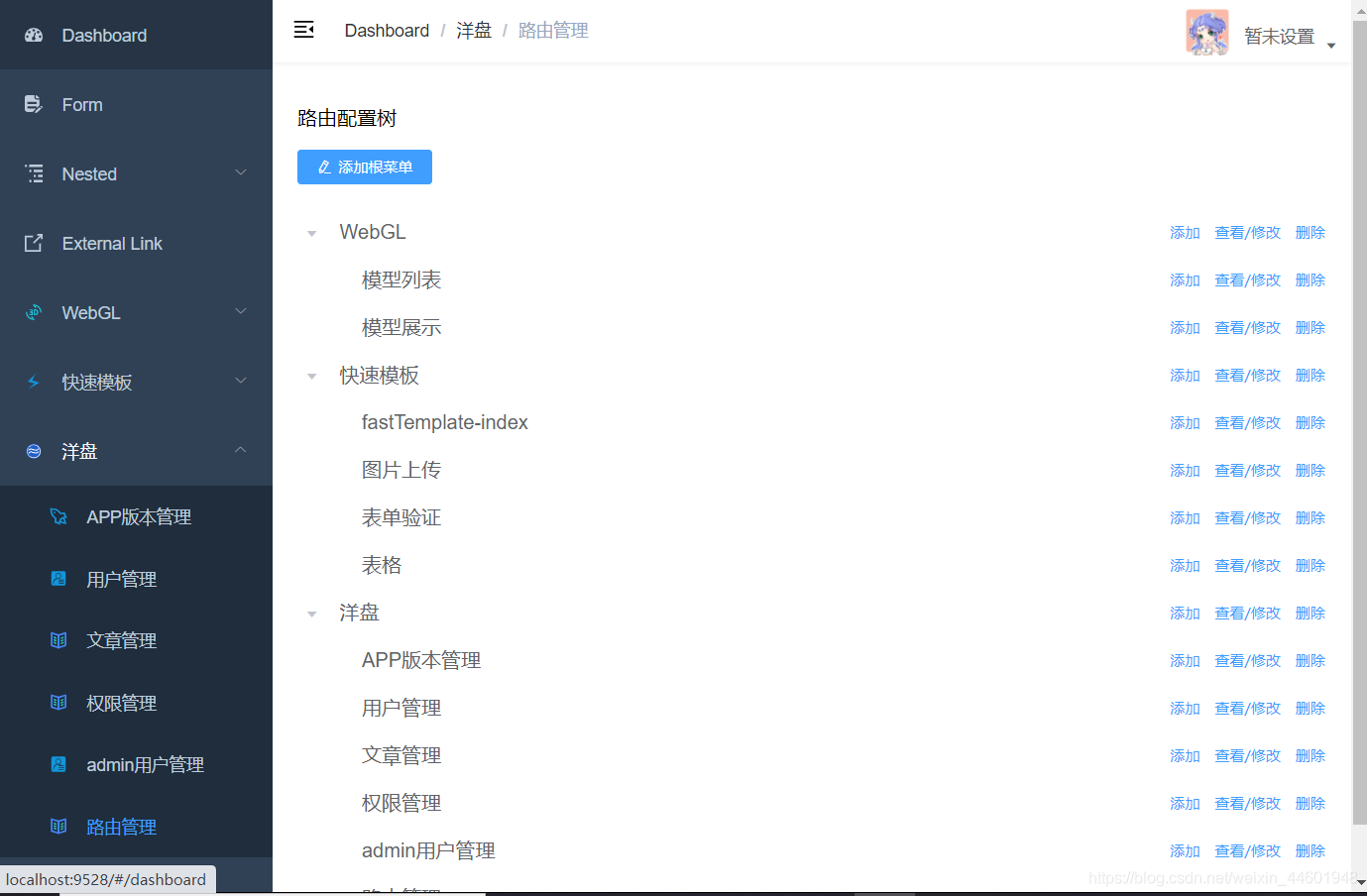This screenshot has height=896, width=1367.
Task: Click 删除 on the WebGL route row
Action: pyautogui.click(x=1310, y=232)
